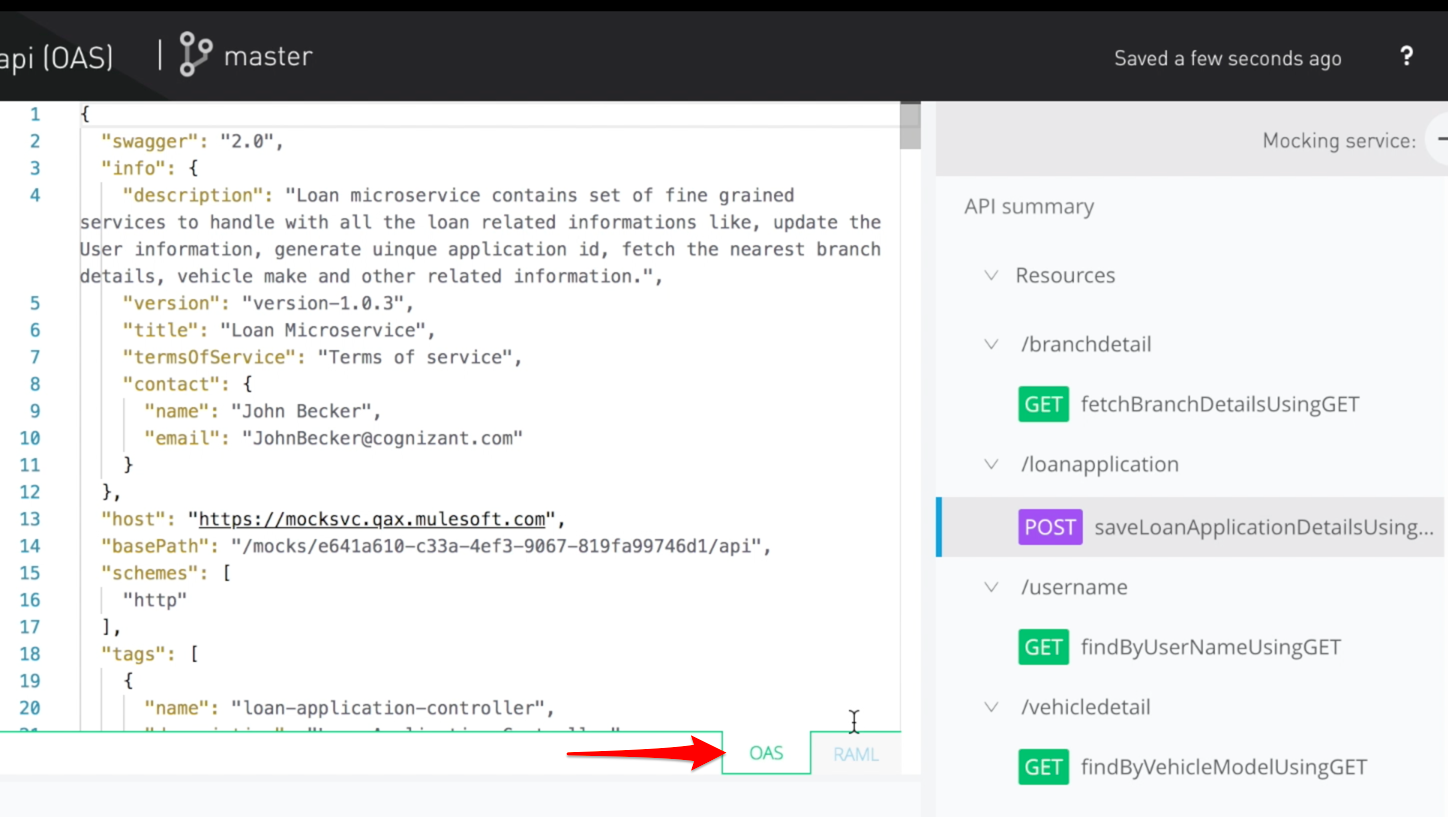This screenshot has width=1448, height=817.
Task: Collapse the Resources section
Action: (x=990, y=275)
